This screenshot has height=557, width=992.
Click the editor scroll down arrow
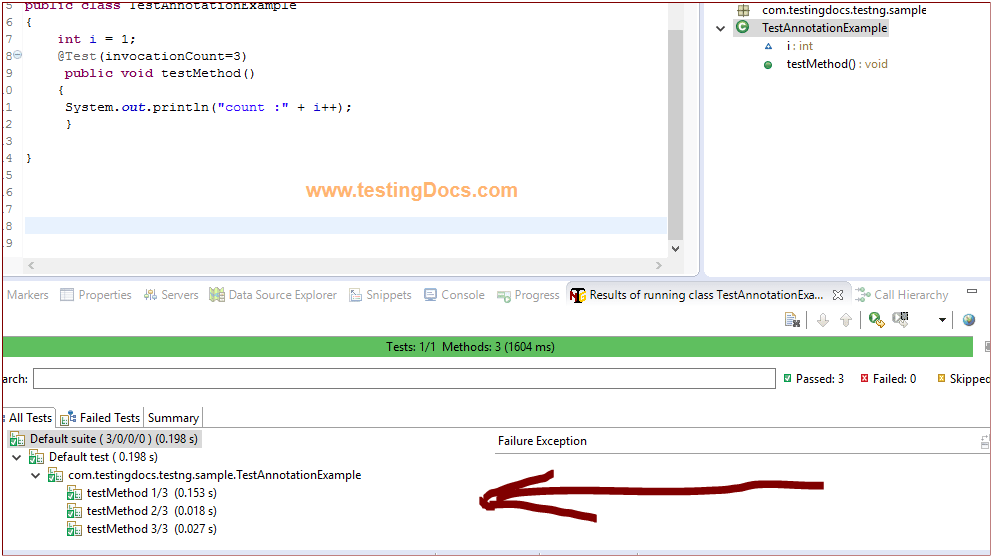[x=676, y=249]
